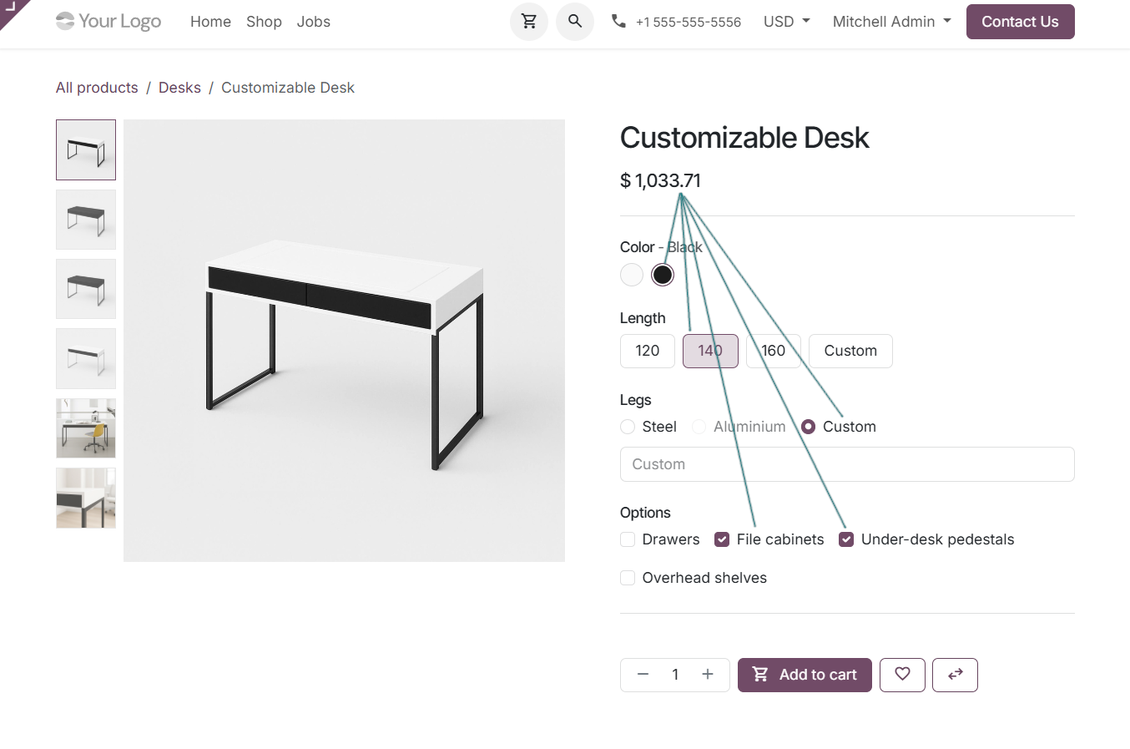
Task: Select the thumbnail with yellow chair
Action: tap(86, 428)
